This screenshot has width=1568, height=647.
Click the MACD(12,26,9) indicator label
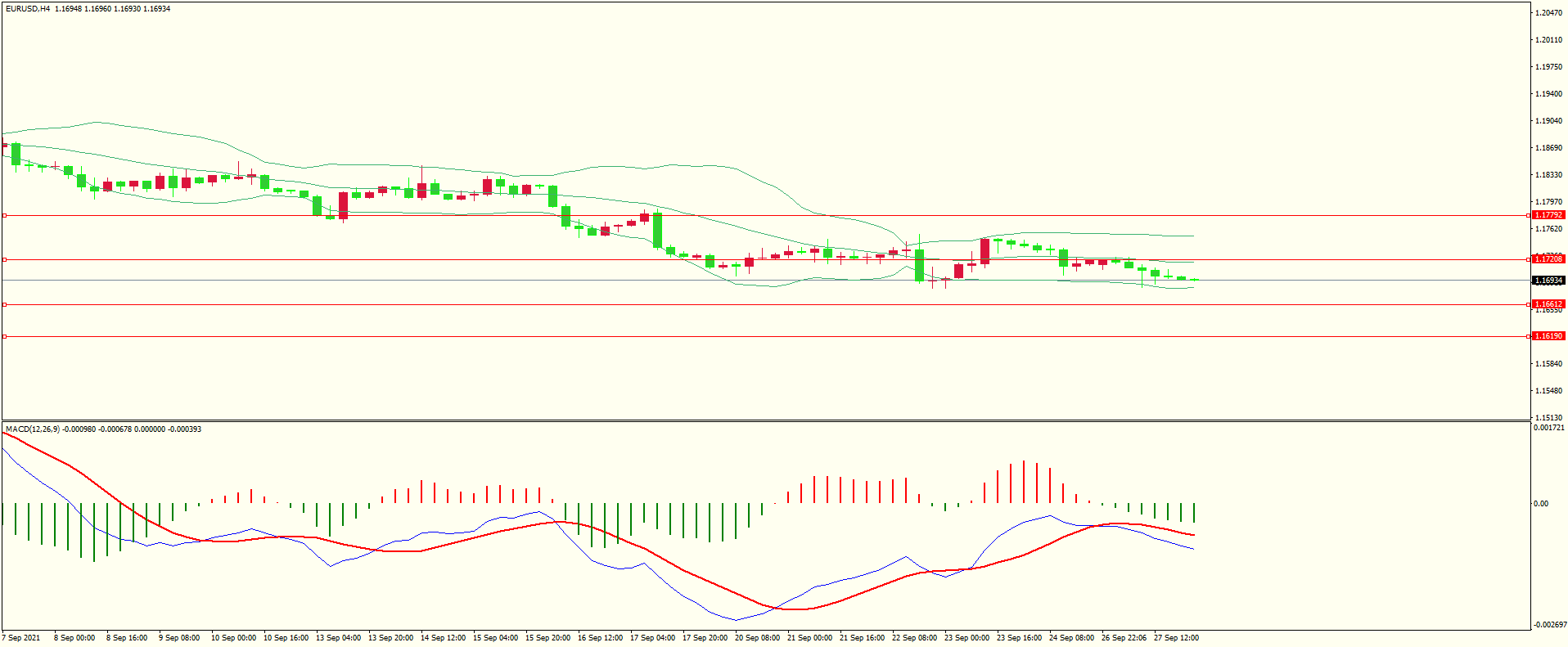33,429
